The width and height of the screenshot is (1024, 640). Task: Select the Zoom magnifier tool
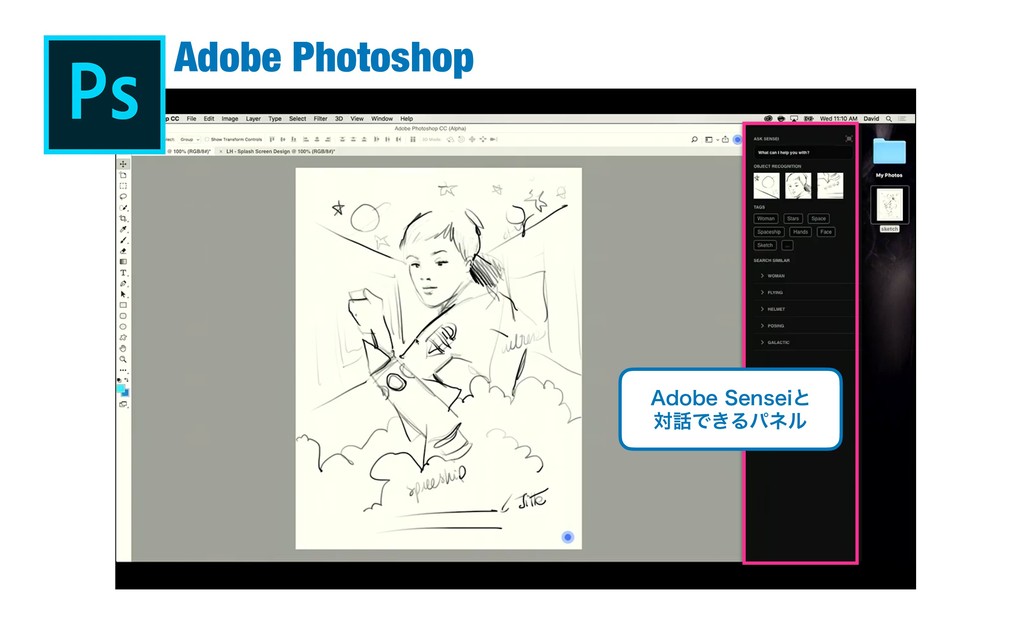[x=123, y=359]
